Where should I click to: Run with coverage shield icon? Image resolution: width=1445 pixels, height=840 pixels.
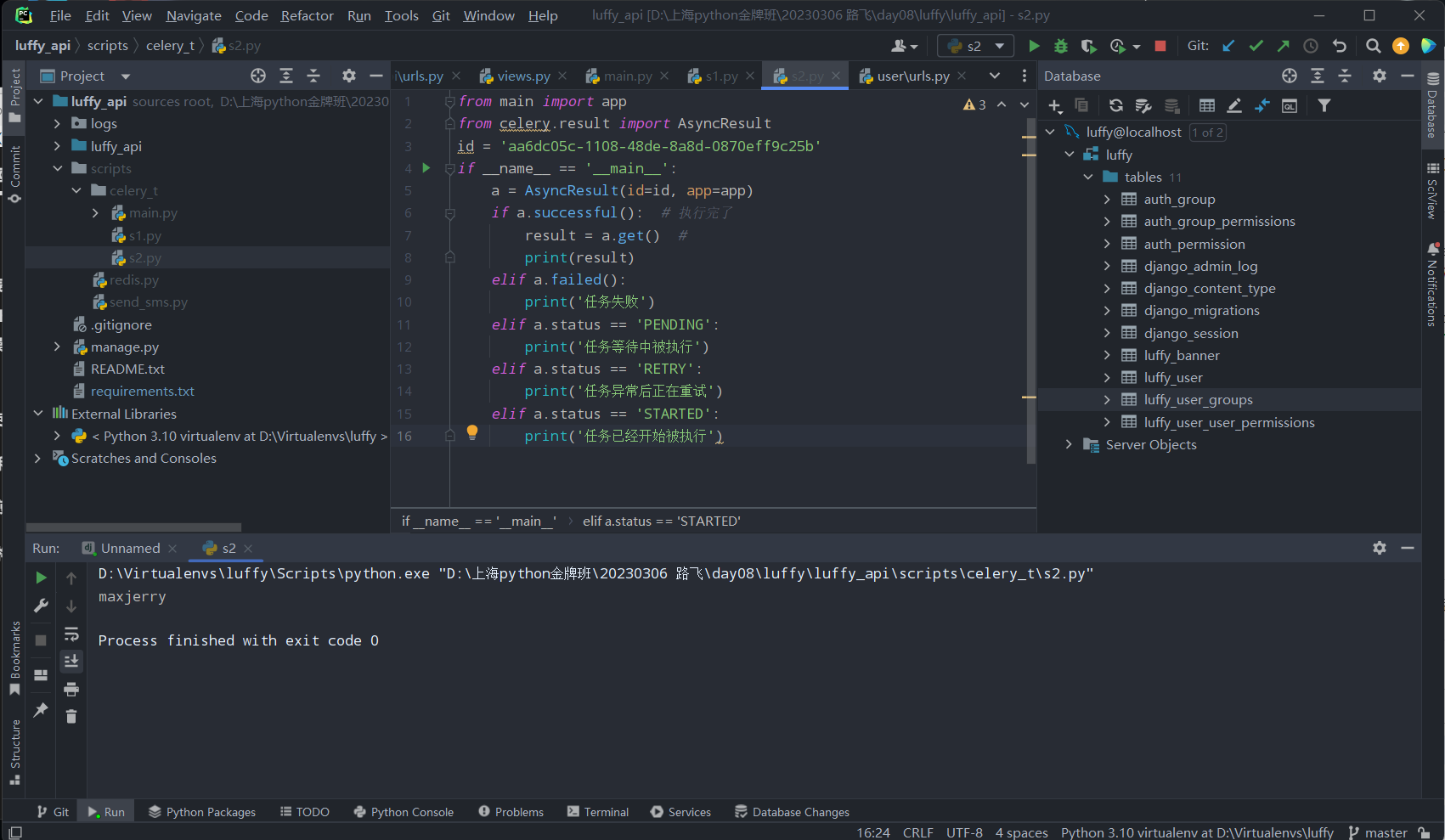1088,46
